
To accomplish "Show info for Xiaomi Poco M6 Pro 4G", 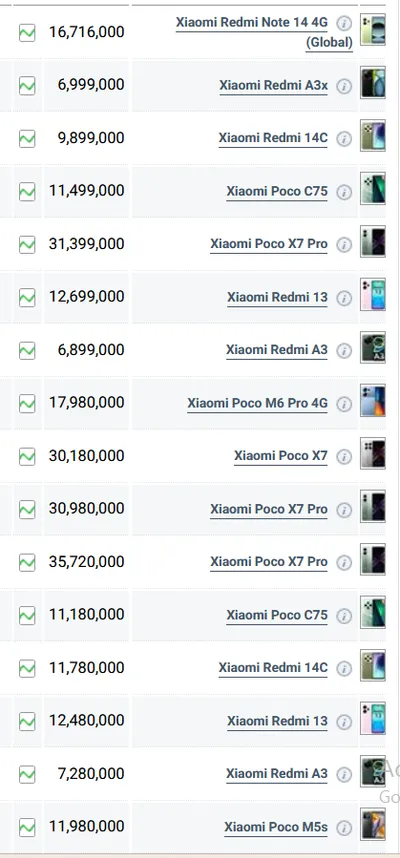I will pyautogui.click(x=344, y=404).
